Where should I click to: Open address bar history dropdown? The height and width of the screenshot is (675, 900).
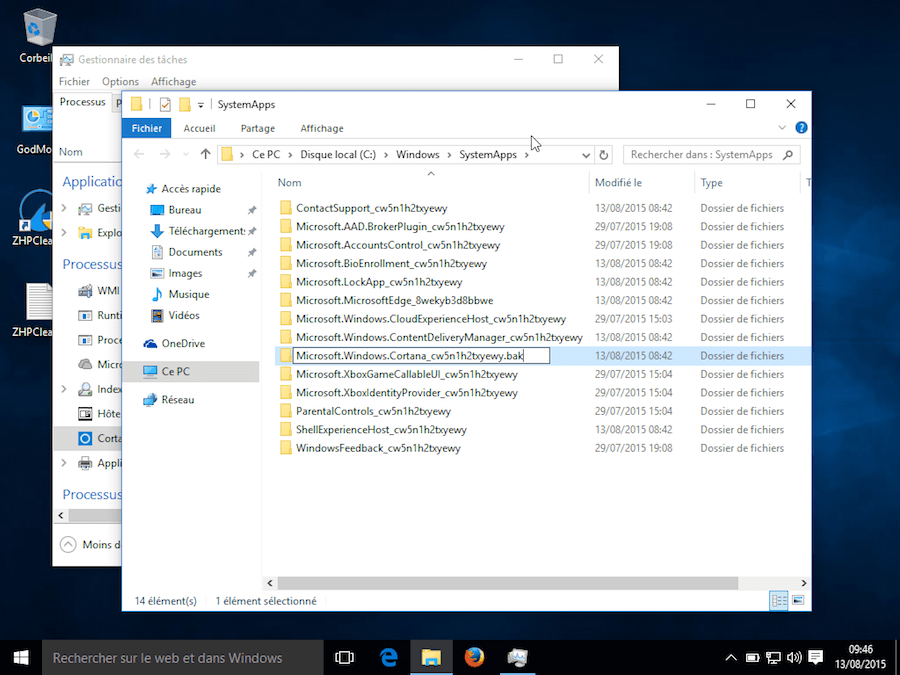pyautogui.click(x=585, y=155)
